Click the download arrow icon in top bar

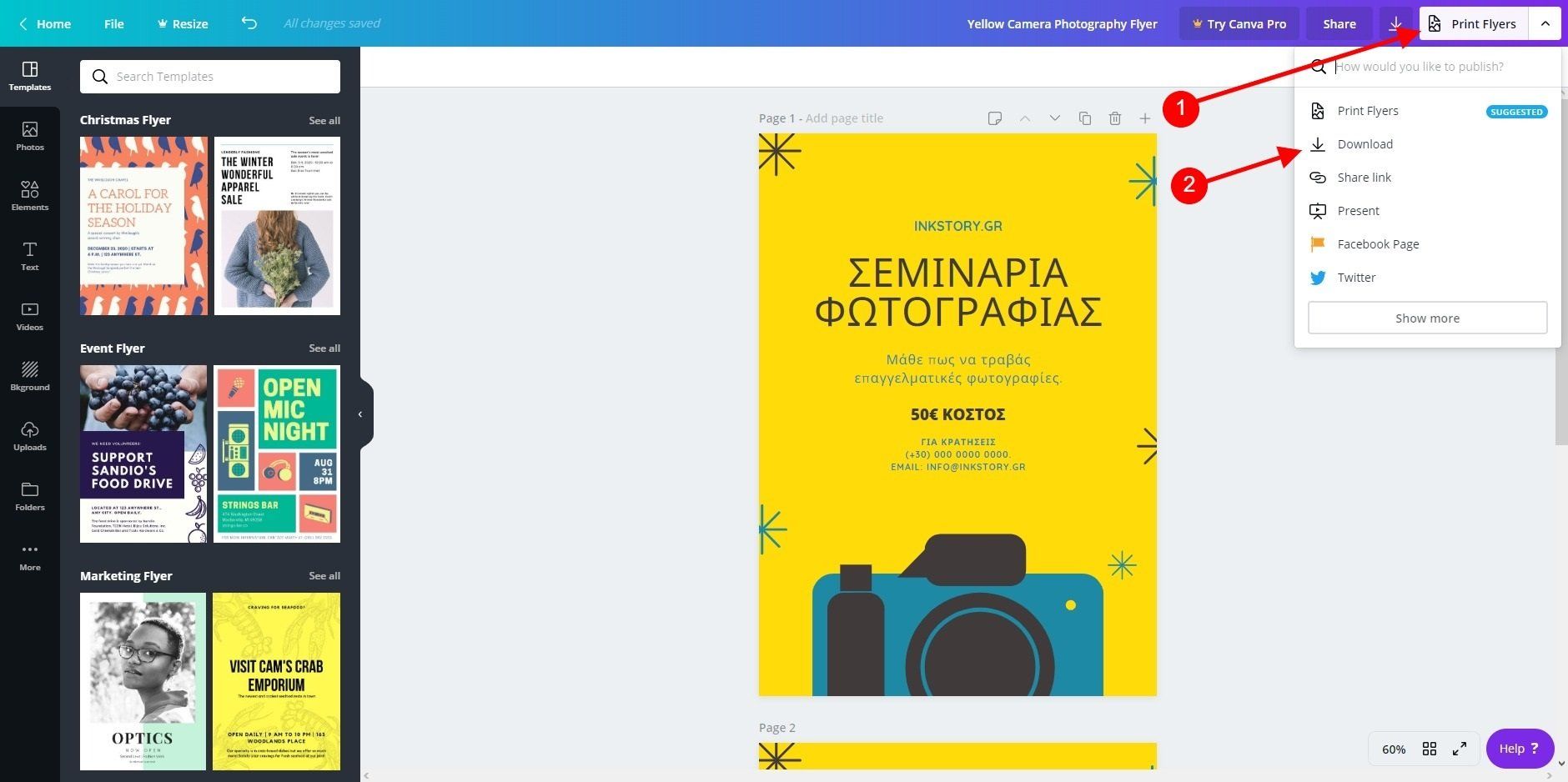[x=1395, y=23]
